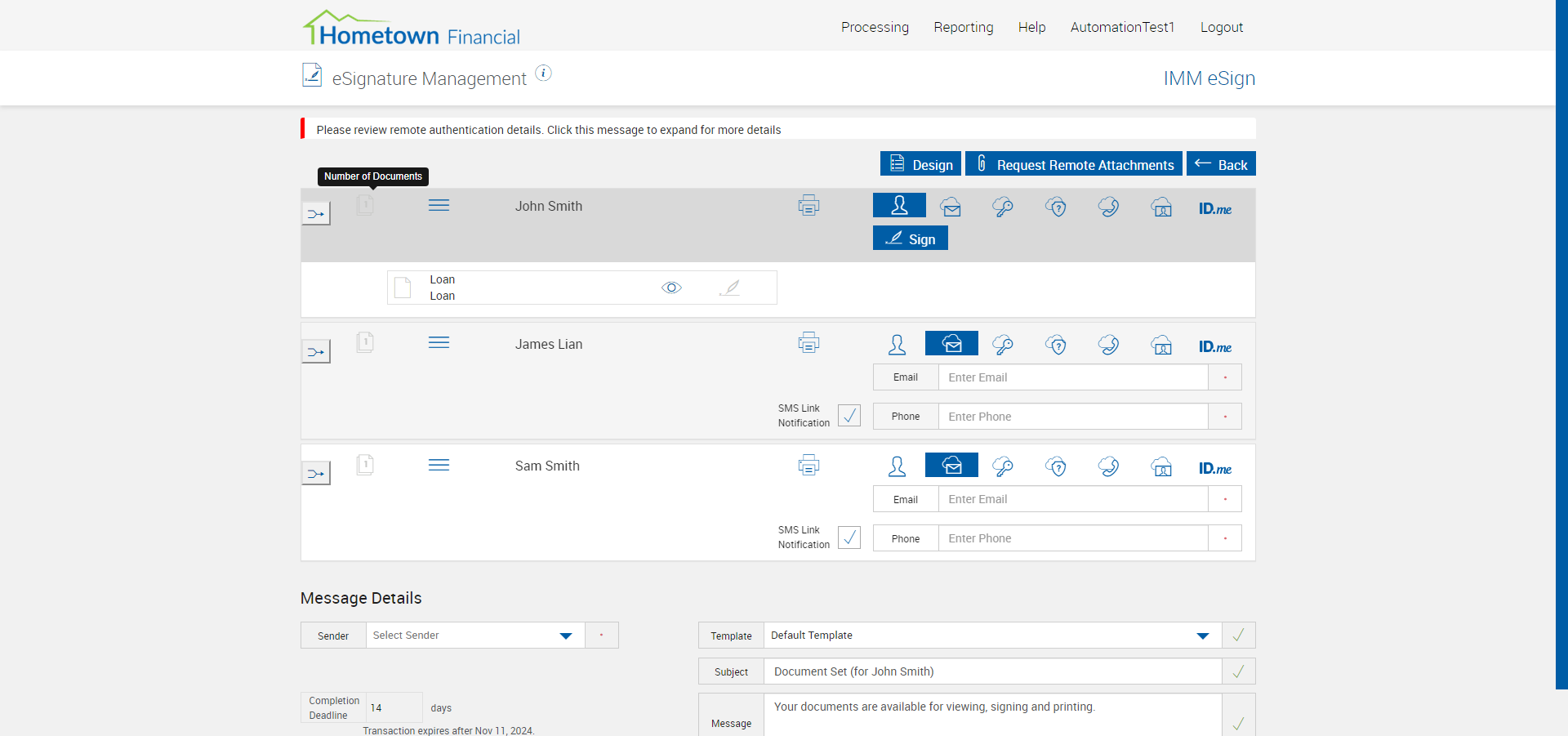
Task: Click the IMM eSign heading text
Action: [x=1209, y=78]
